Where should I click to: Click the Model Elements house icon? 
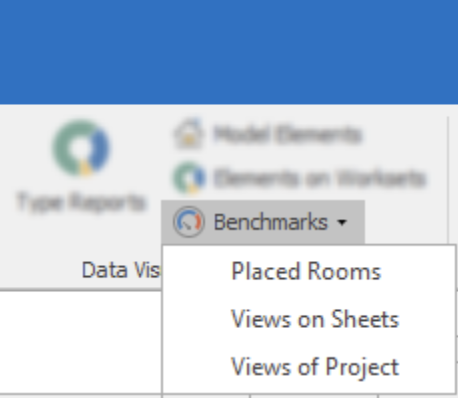pos(188,133)
